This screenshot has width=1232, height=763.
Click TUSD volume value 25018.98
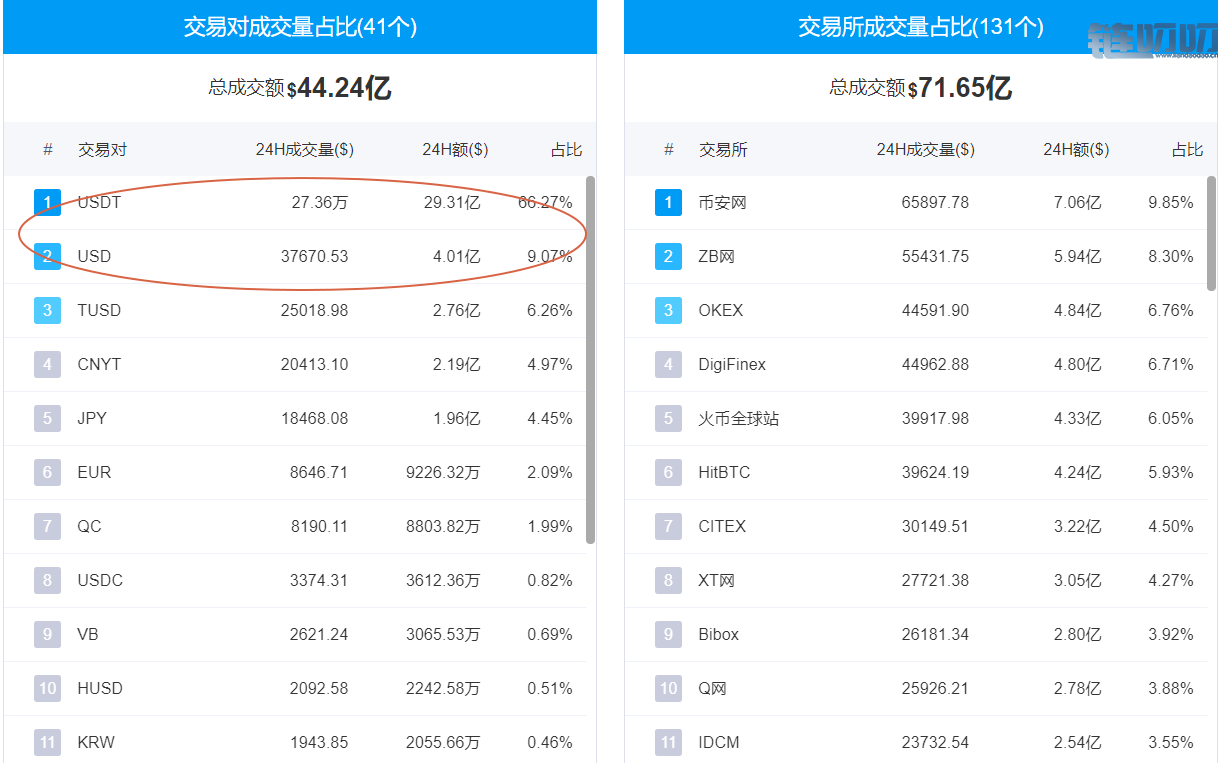click(x=315, y=310)
